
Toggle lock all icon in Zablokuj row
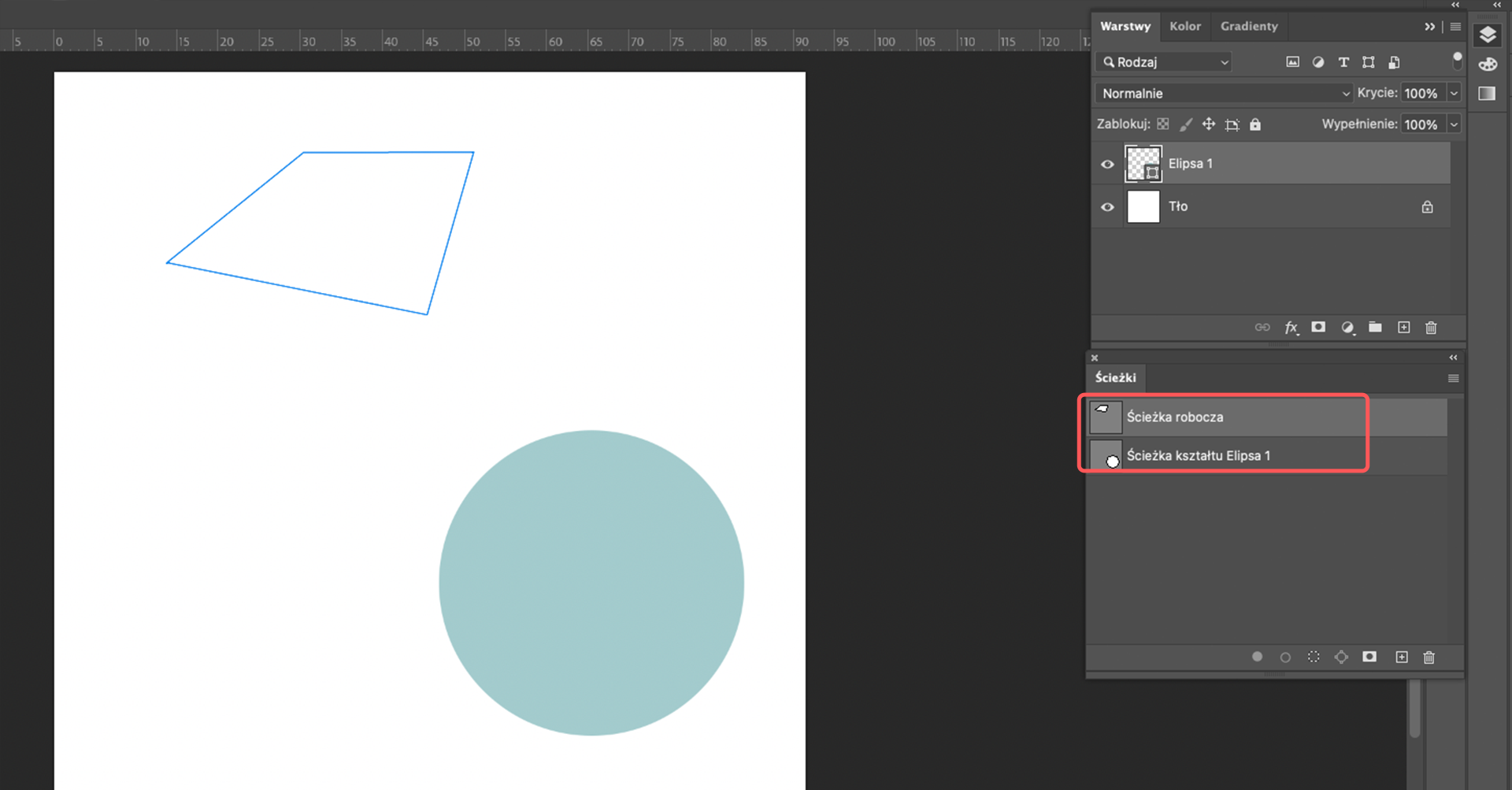pyautogui.click(x=1255, y=124)
